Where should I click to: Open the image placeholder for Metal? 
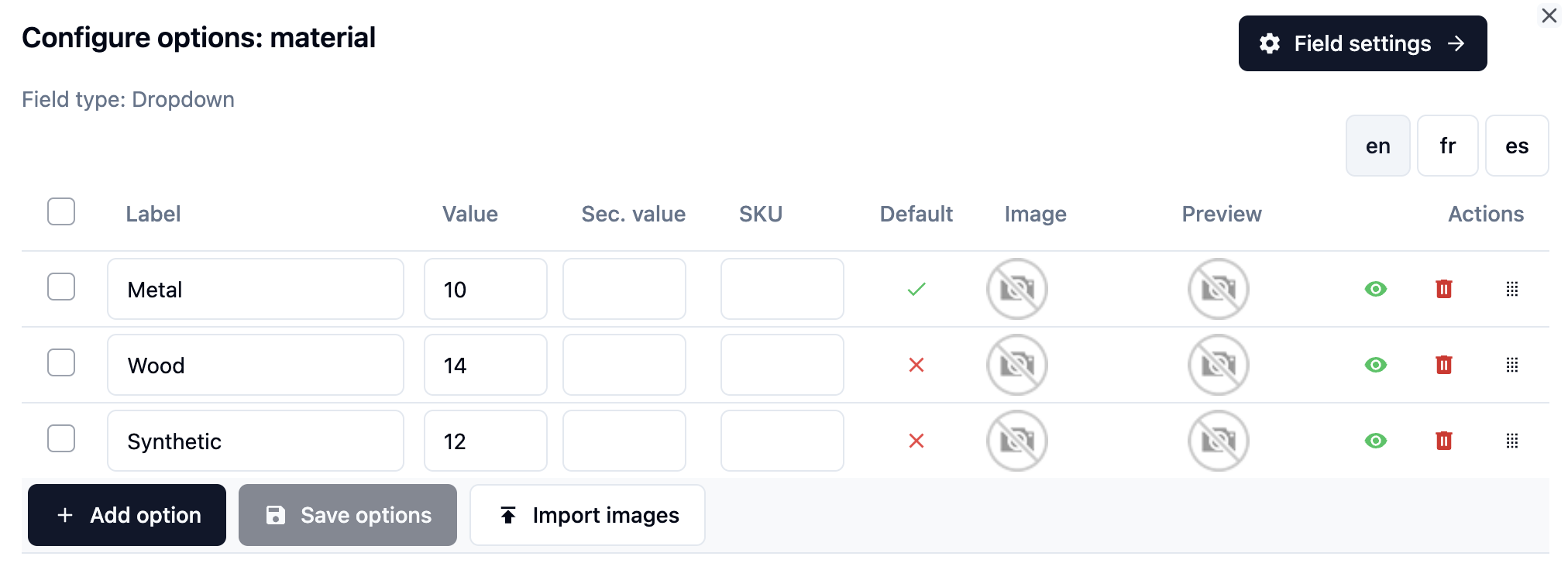tap(1017, 289)
